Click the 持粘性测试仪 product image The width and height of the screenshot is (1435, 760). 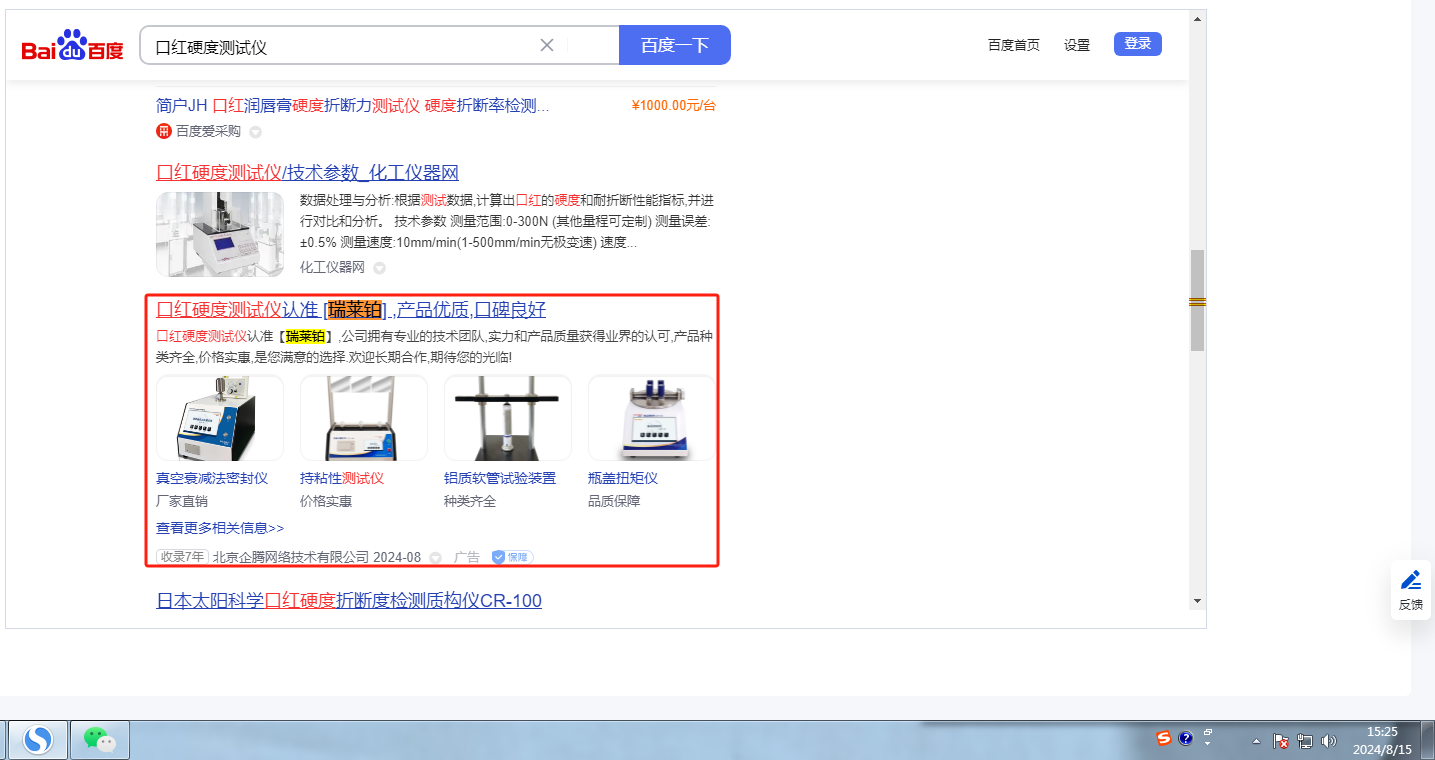(x=364, y=418)
